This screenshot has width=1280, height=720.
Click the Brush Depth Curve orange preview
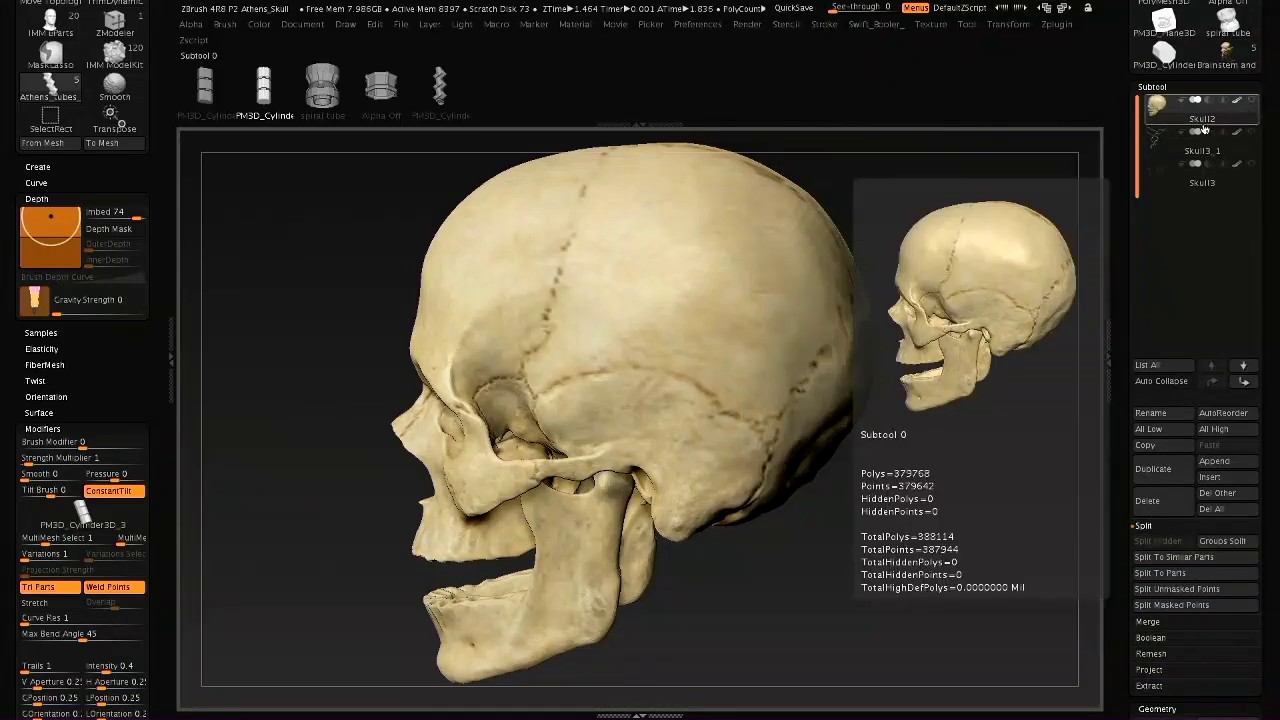pos(50,238)
